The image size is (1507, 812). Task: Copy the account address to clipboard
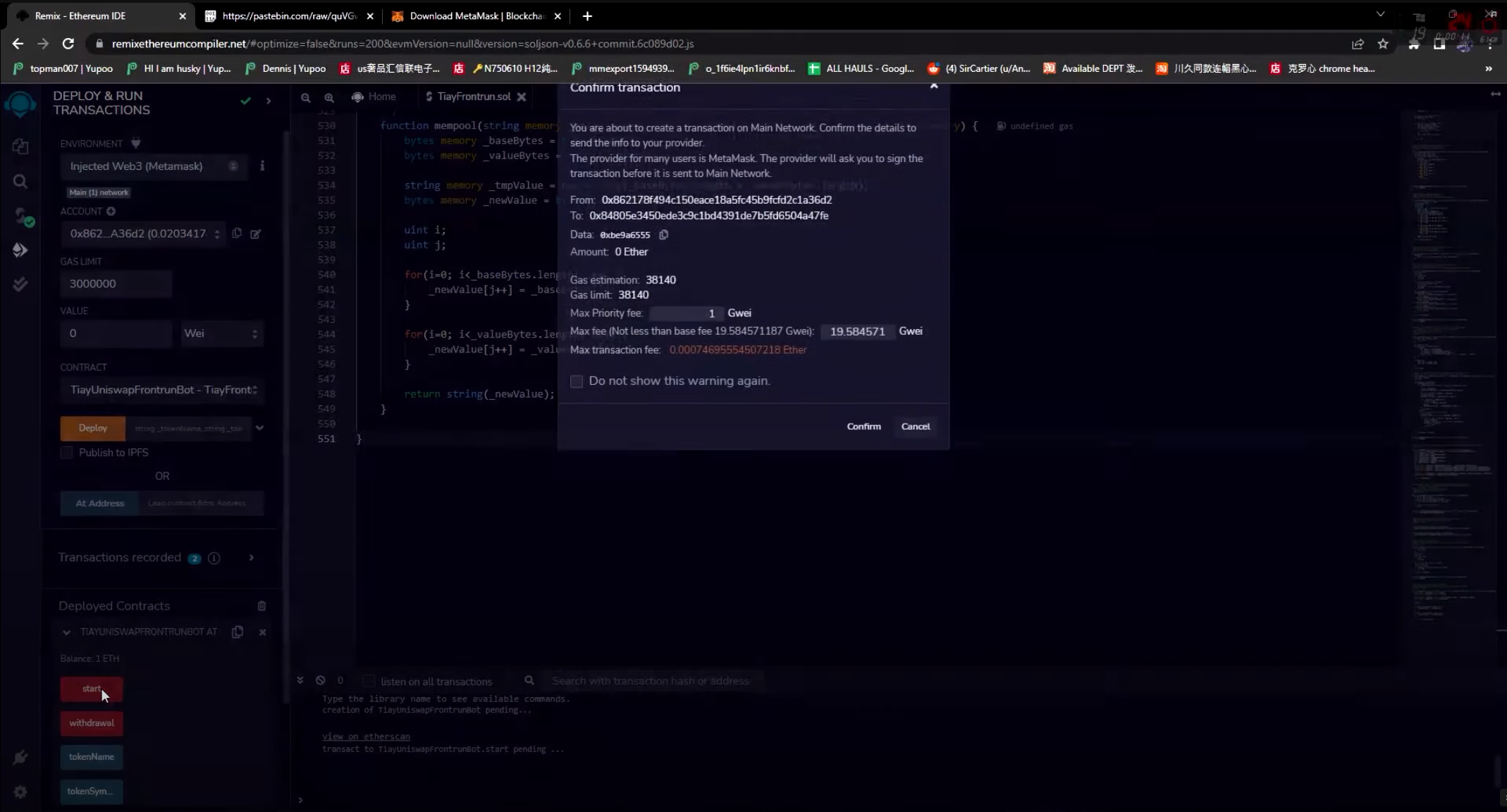(x=237, y=233)
